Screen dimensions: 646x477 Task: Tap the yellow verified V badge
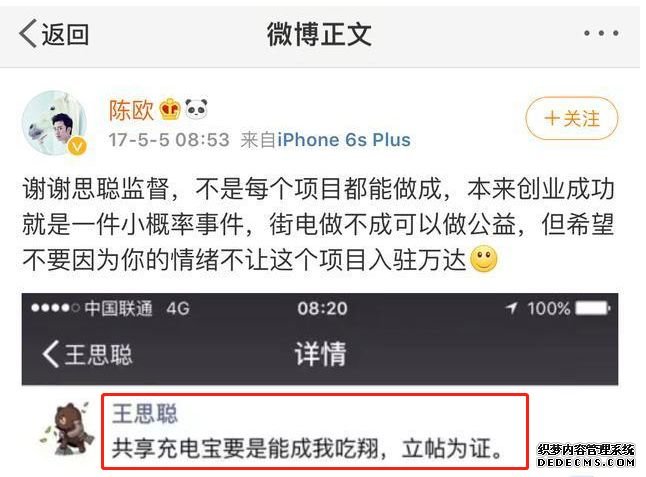77,146
